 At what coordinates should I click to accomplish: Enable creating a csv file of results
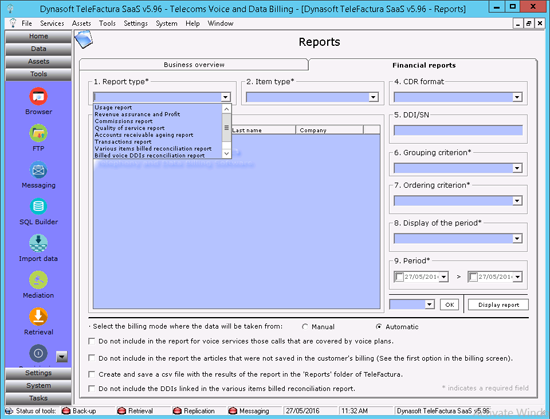point(92,374)
